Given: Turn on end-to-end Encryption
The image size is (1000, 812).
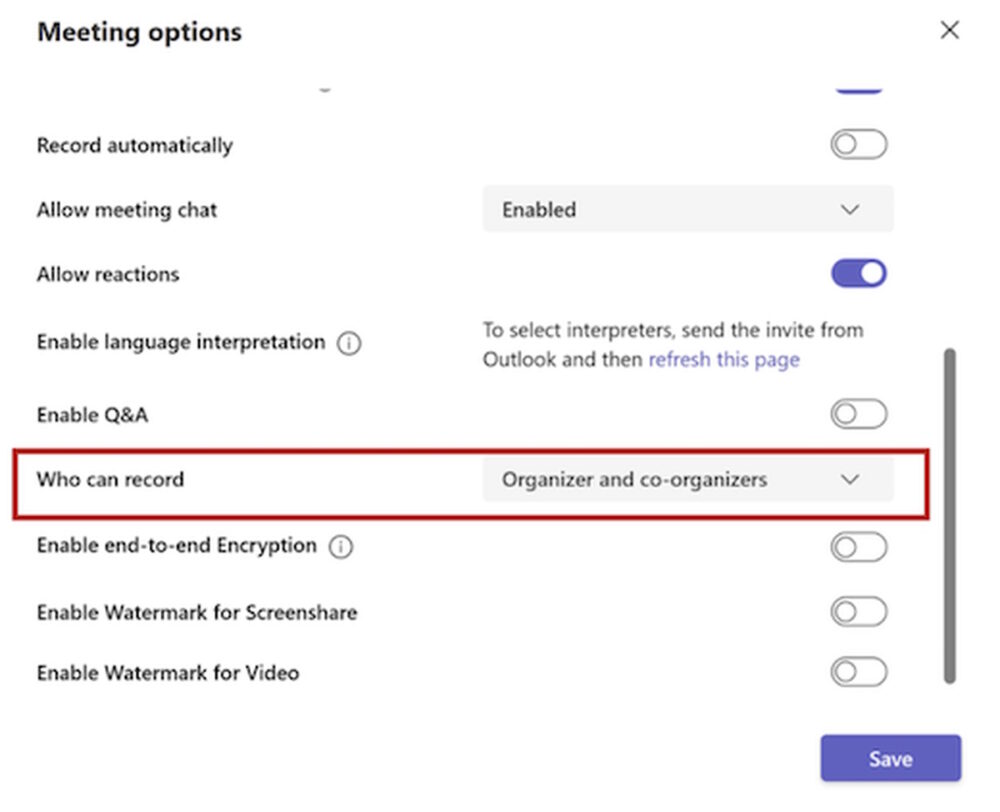Looking at the screenshot, I should click(858, 547).
